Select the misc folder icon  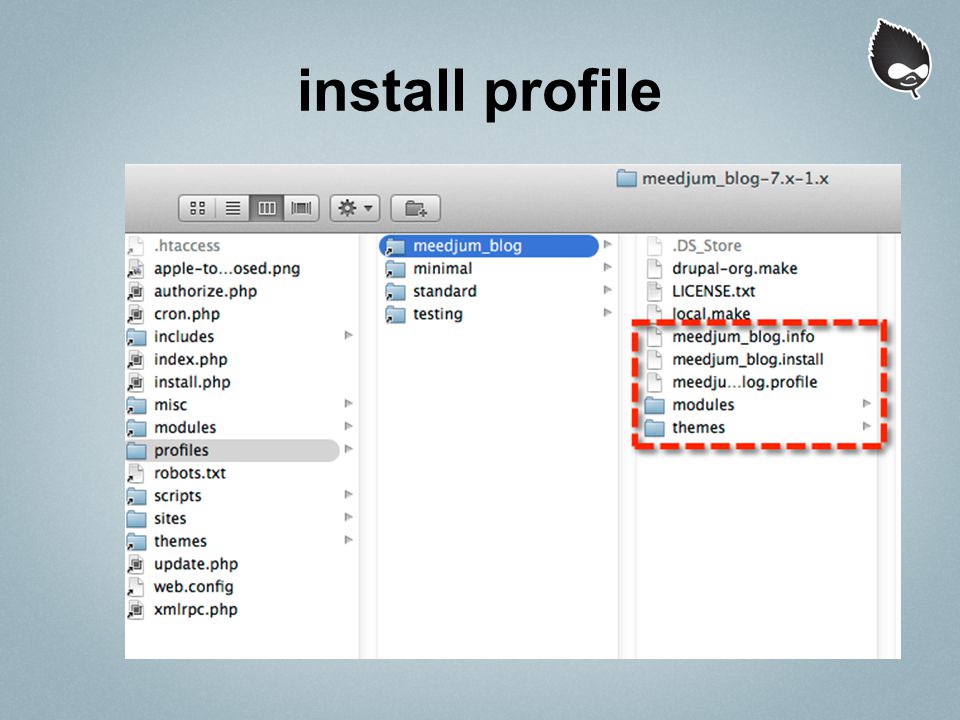(x=136, y=405)
